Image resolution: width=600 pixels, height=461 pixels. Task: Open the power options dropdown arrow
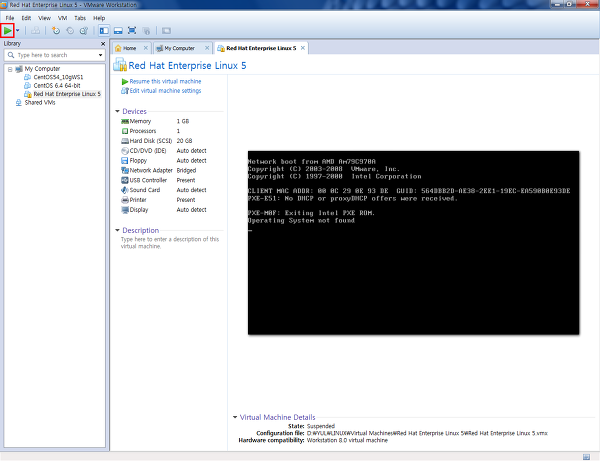[x=18, y=31]
